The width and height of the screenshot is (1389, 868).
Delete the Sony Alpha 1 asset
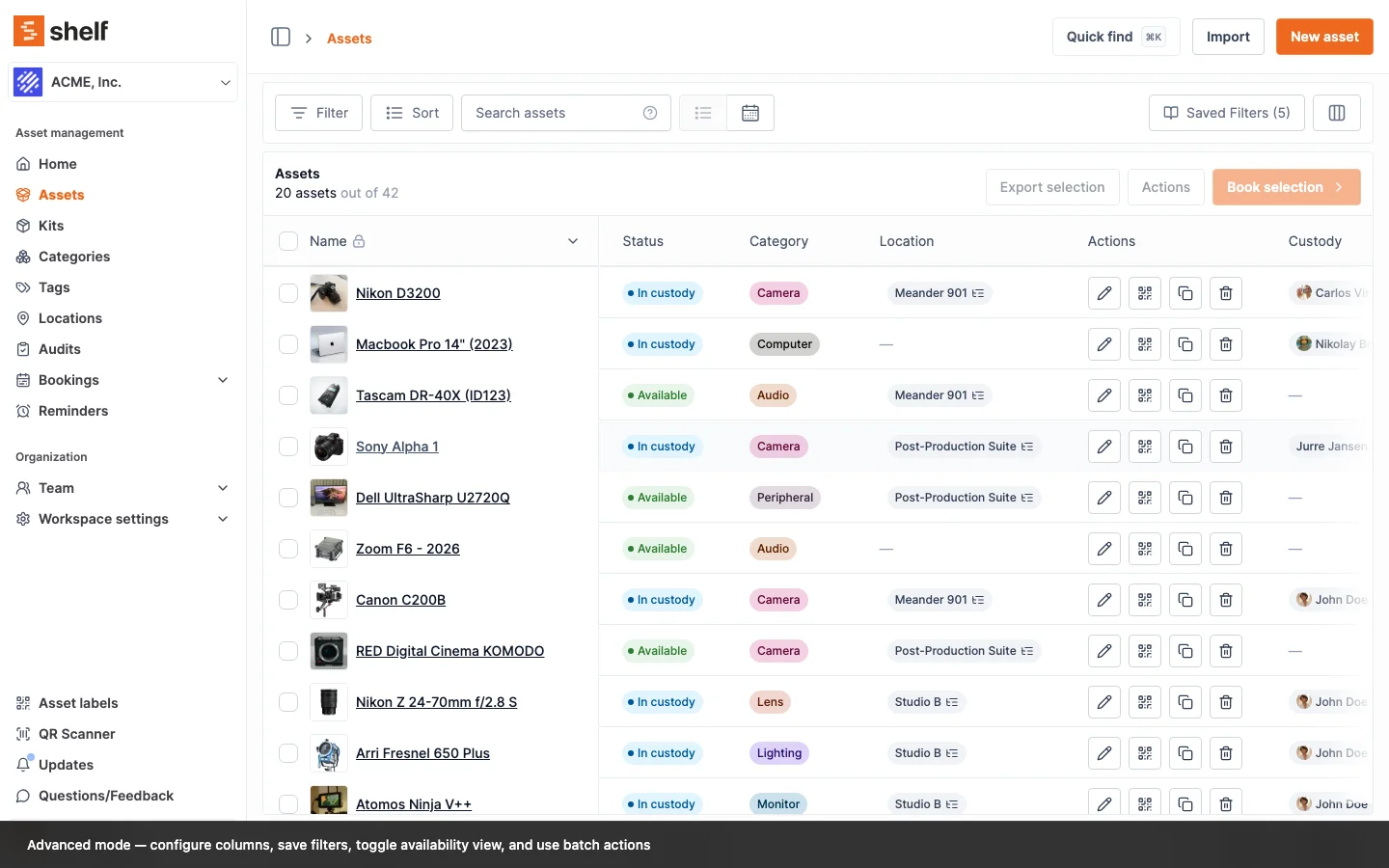pyautogui.click(x=1226, y=447)
